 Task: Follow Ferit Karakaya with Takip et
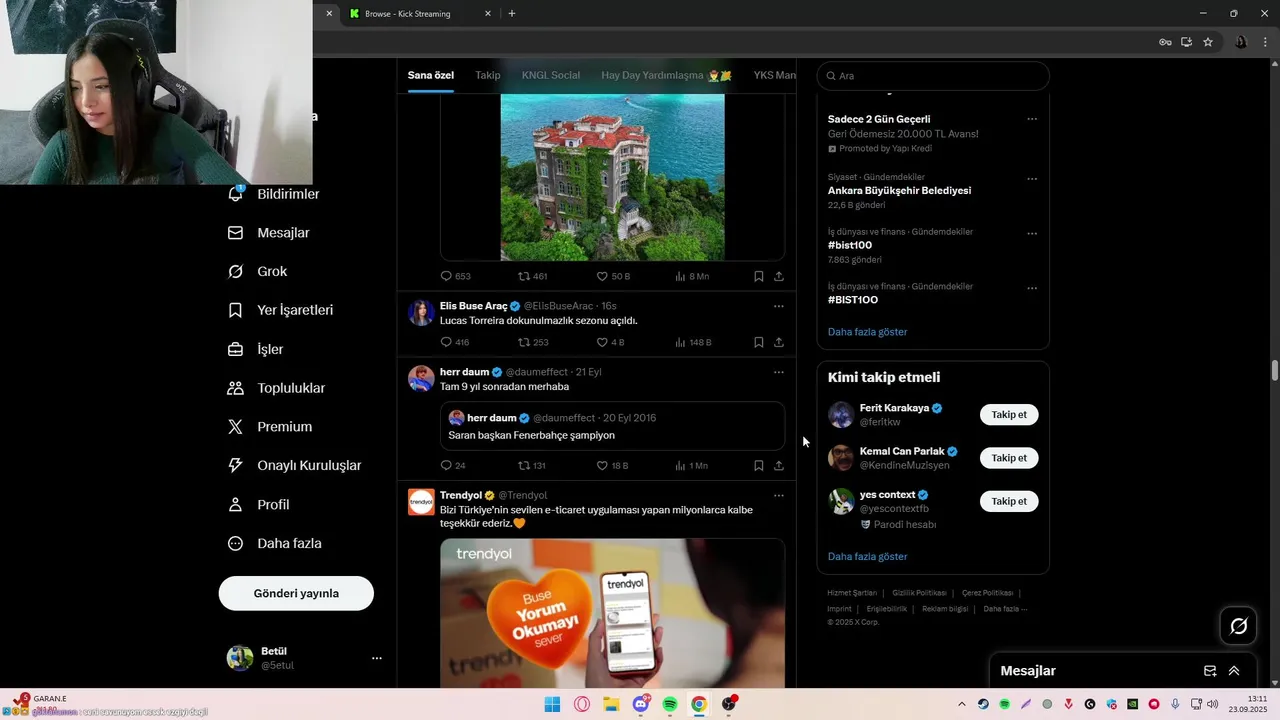[x=1009, y=414]
